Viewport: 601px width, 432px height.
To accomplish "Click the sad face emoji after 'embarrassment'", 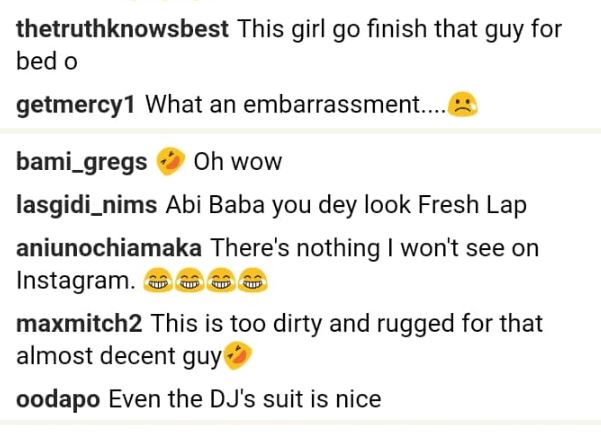I will (462, 106).
